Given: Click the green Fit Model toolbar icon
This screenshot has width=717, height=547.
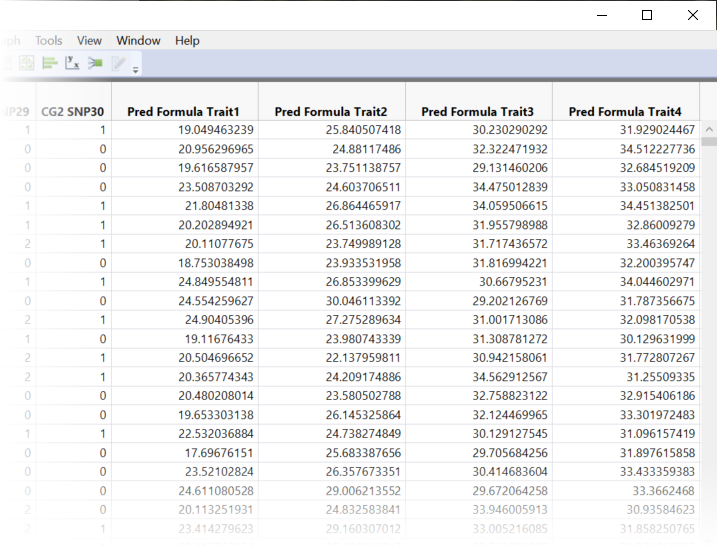Looking at the screenshot, I should click(x=95, y=63).
